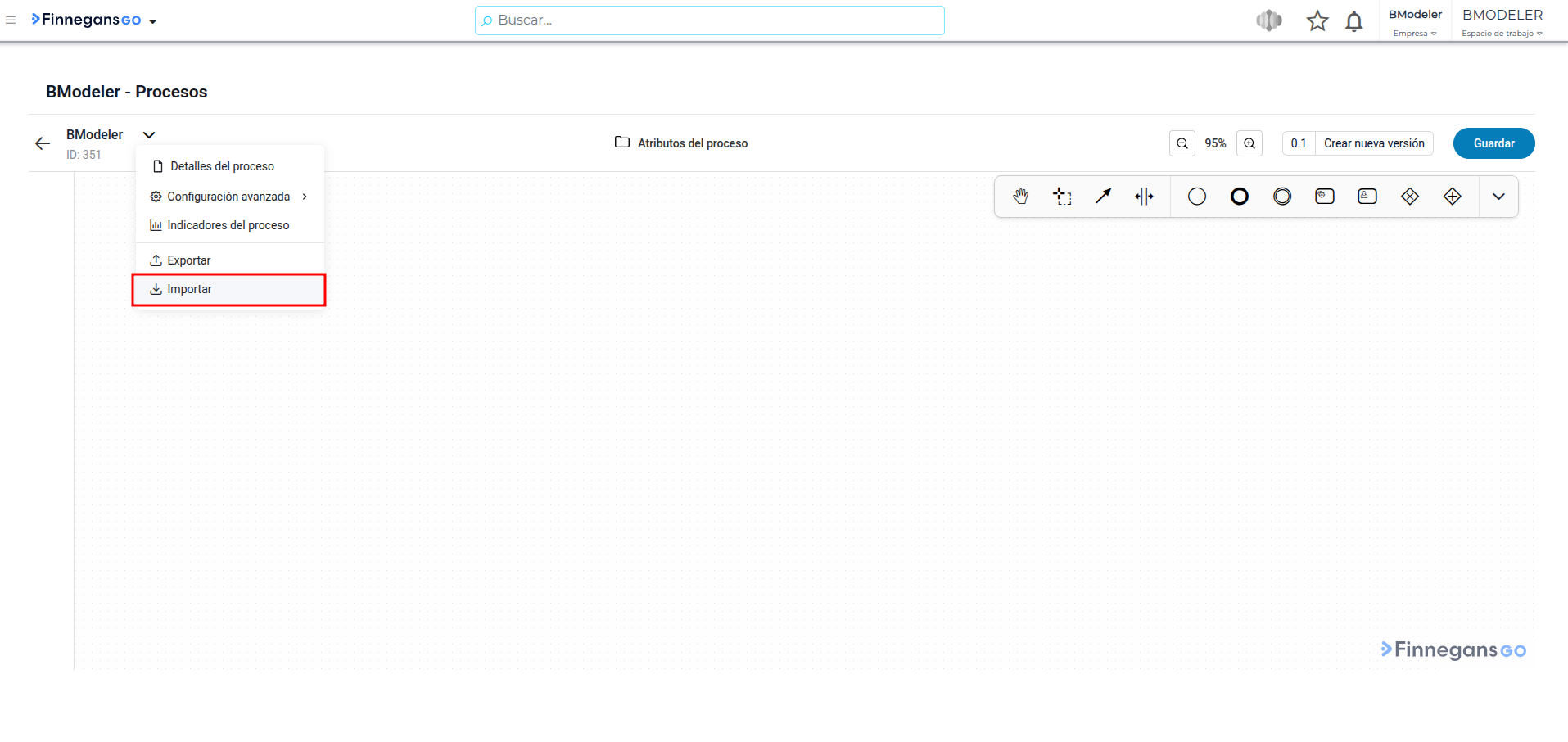1568x742 pixels.
Task: Zoom out of the canvas
Action: (x=1182, y=143)
